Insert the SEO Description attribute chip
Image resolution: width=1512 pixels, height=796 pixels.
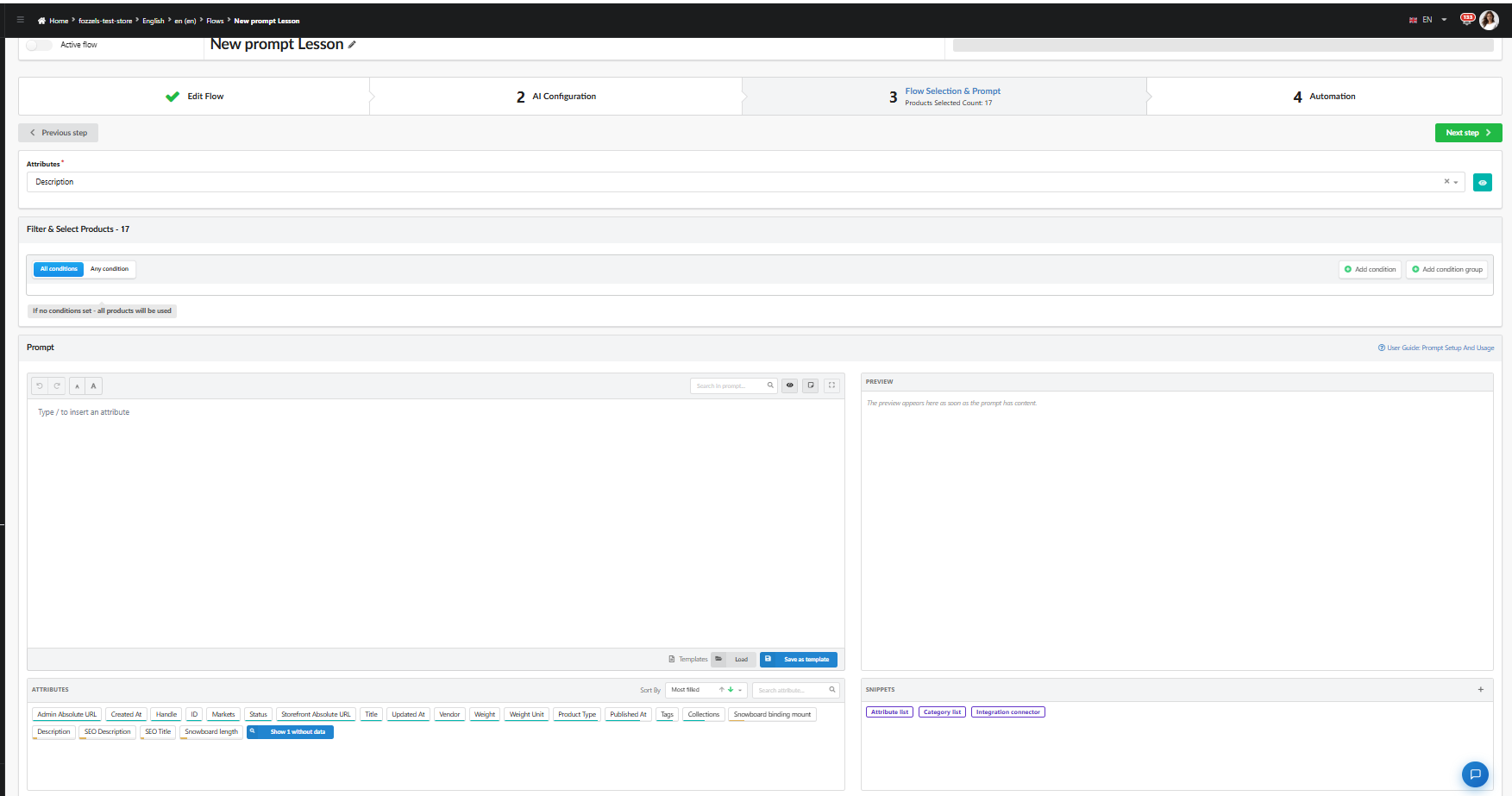click(x=107, y=732)
